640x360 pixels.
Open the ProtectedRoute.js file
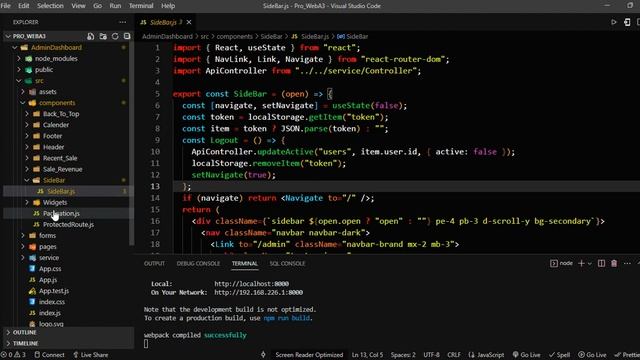point(67,224)
